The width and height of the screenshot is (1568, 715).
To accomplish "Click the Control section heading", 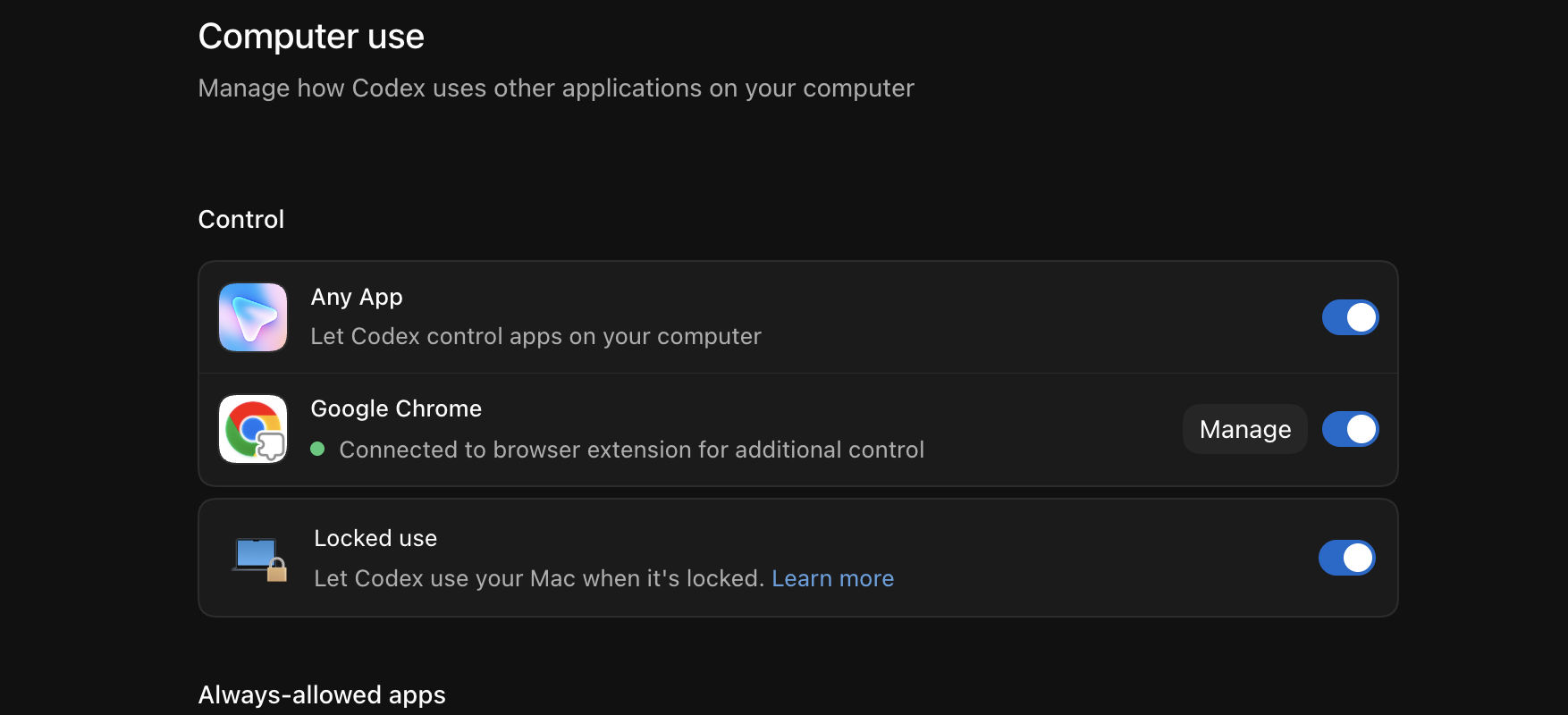I will click(241, 219).
